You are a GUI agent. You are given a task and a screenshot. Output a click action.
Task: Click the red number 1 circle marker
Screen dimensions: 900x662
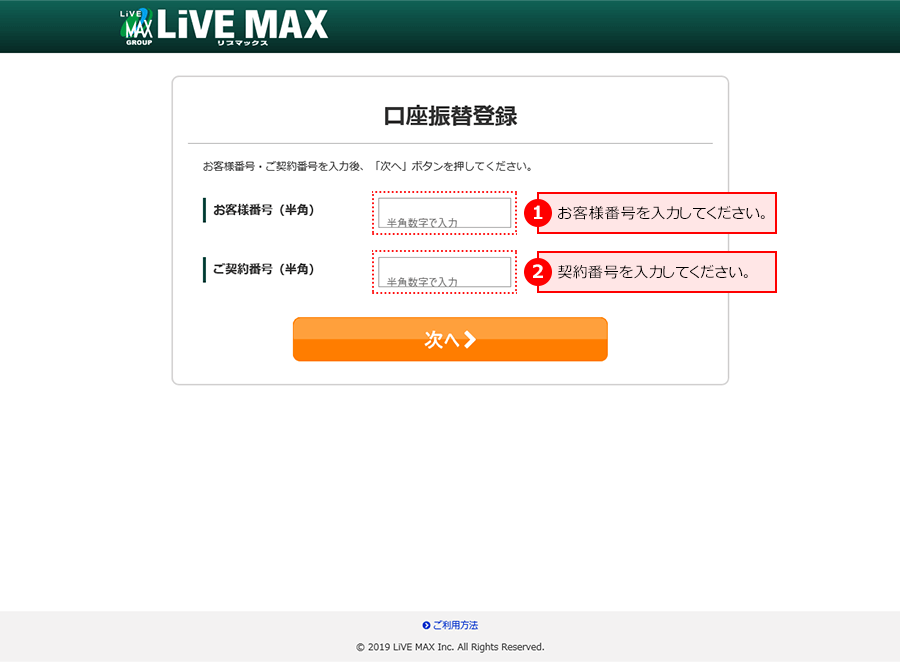(538, 213)
